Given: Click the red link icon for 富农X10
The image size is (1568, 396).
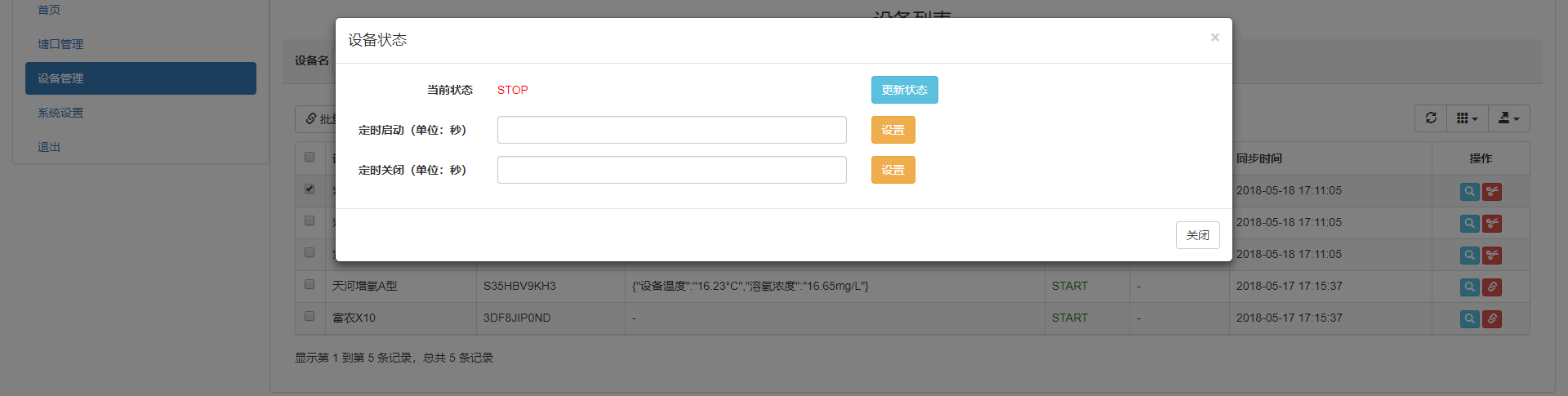Looking at the screenshot, I should click(1492, 318).
